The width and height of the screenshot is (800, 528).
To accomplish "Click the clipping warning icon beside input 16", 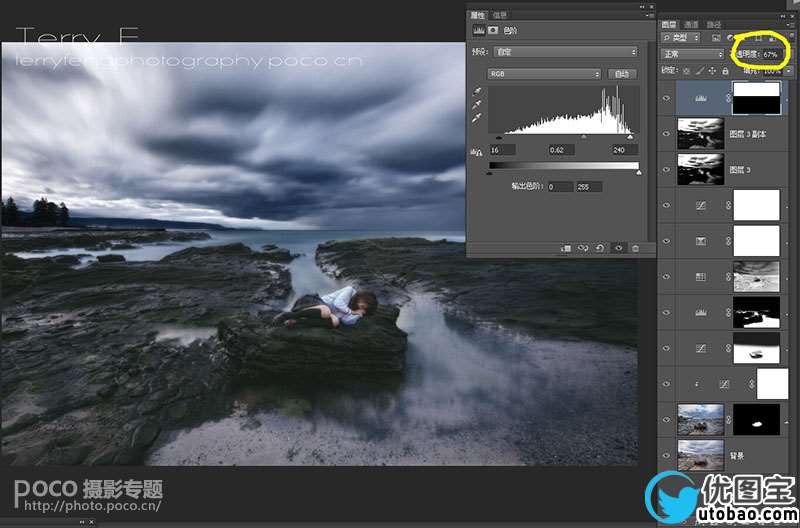I will coord(477,151).
